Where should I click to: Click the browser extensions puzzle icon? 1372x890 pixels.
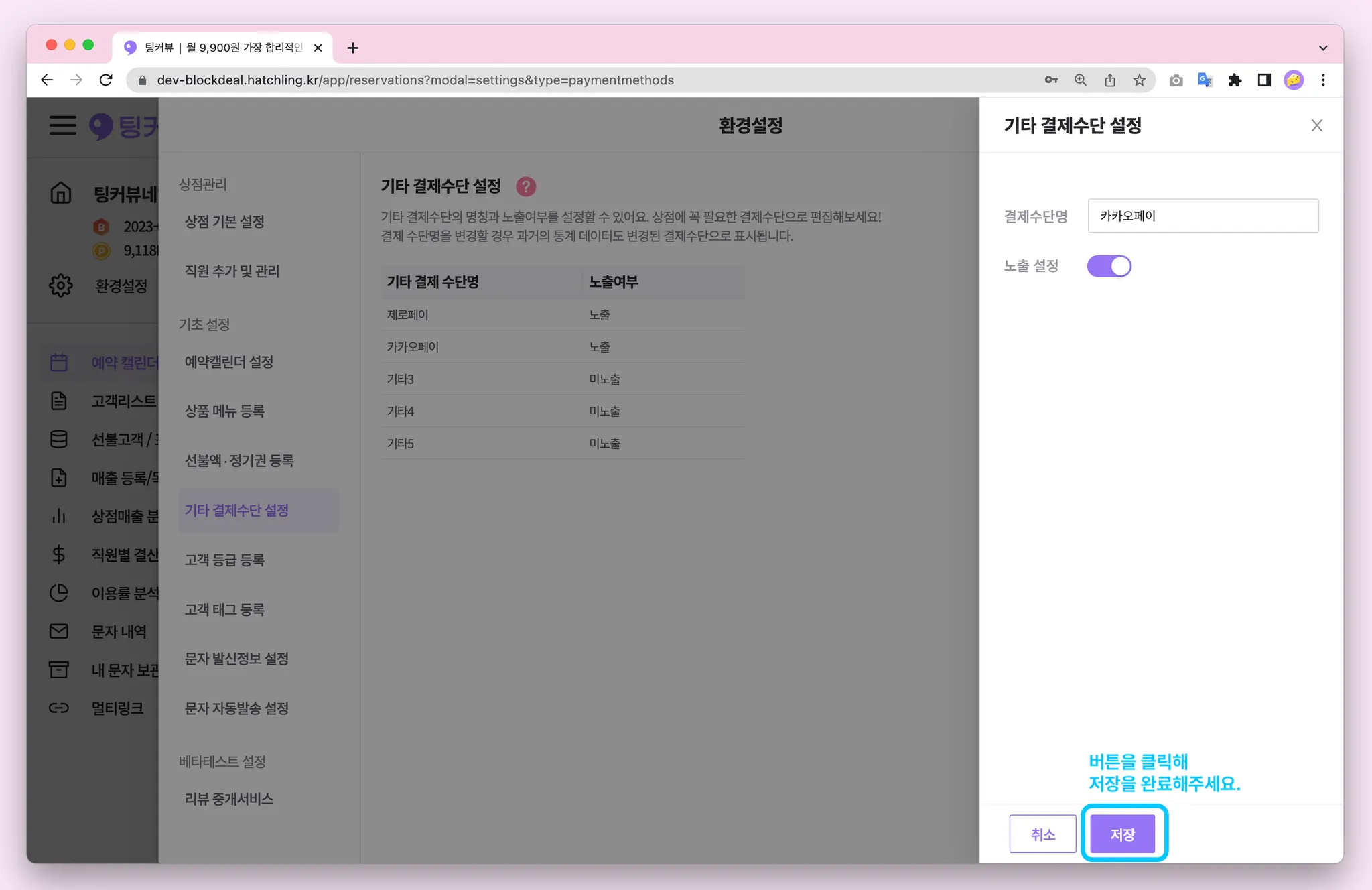(1234, 80)
